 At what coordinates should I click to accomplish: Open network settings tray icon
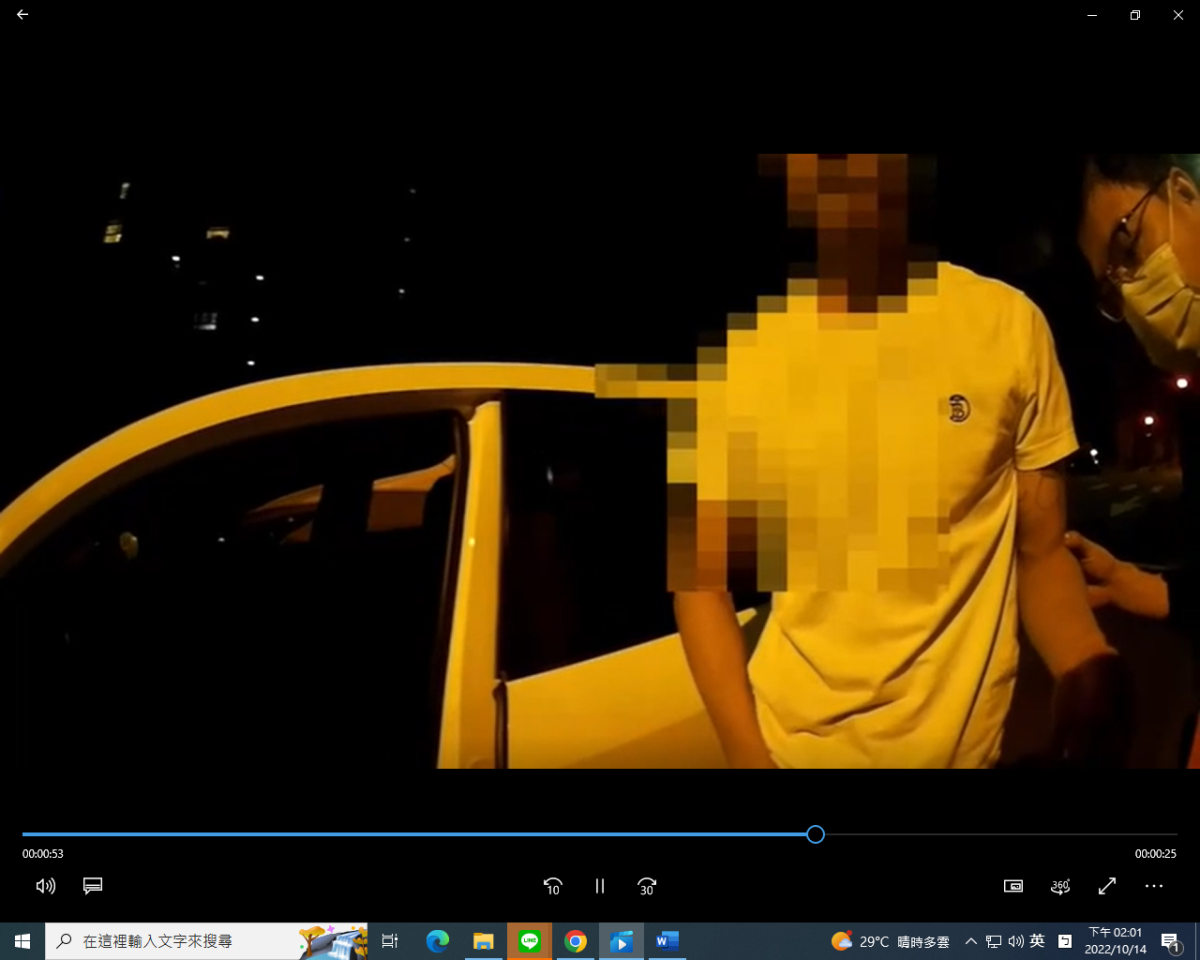pos(994,941)
